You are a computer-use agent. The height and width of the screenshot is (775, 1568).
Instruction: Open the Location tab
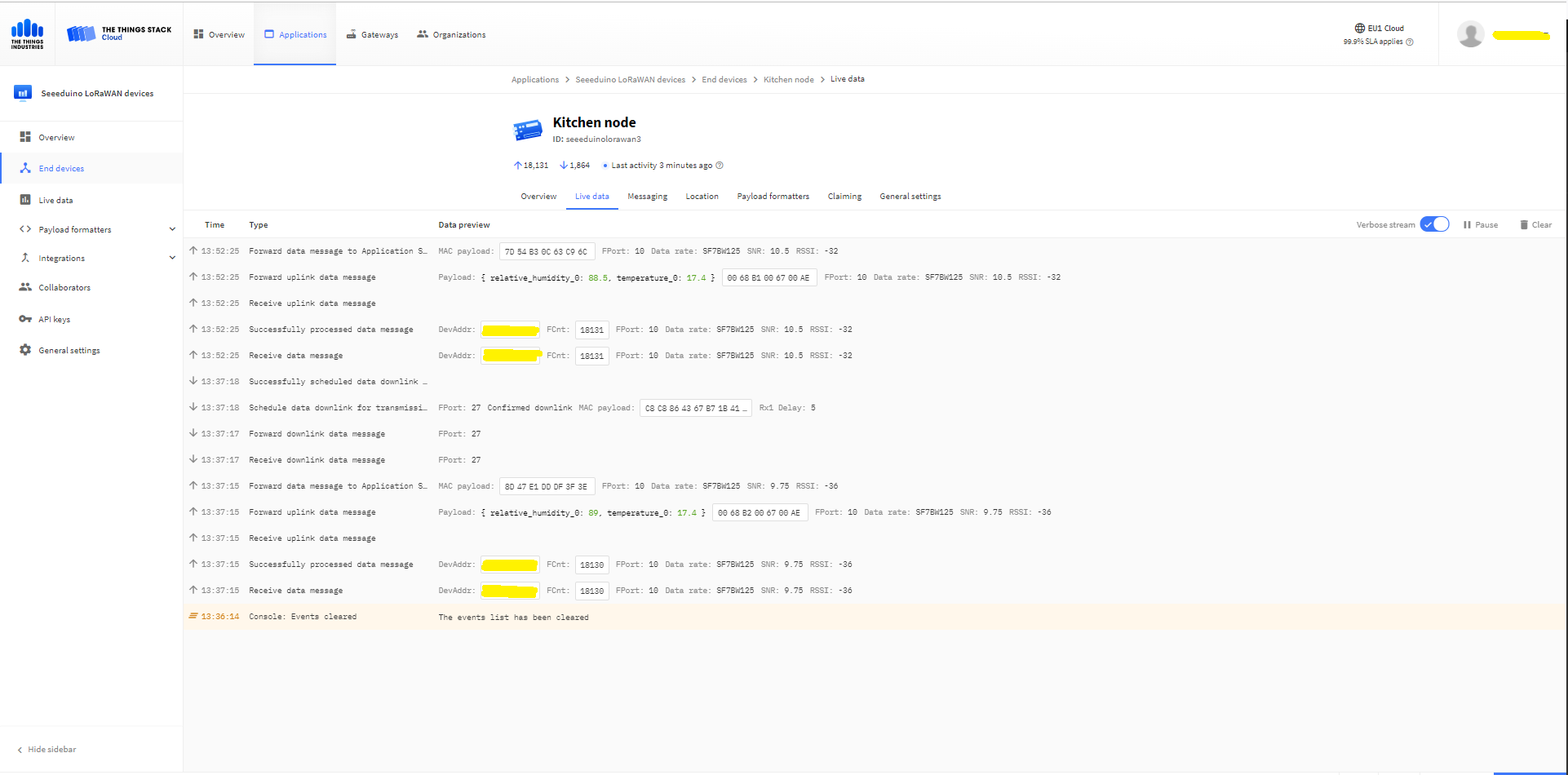coord(702,197)
